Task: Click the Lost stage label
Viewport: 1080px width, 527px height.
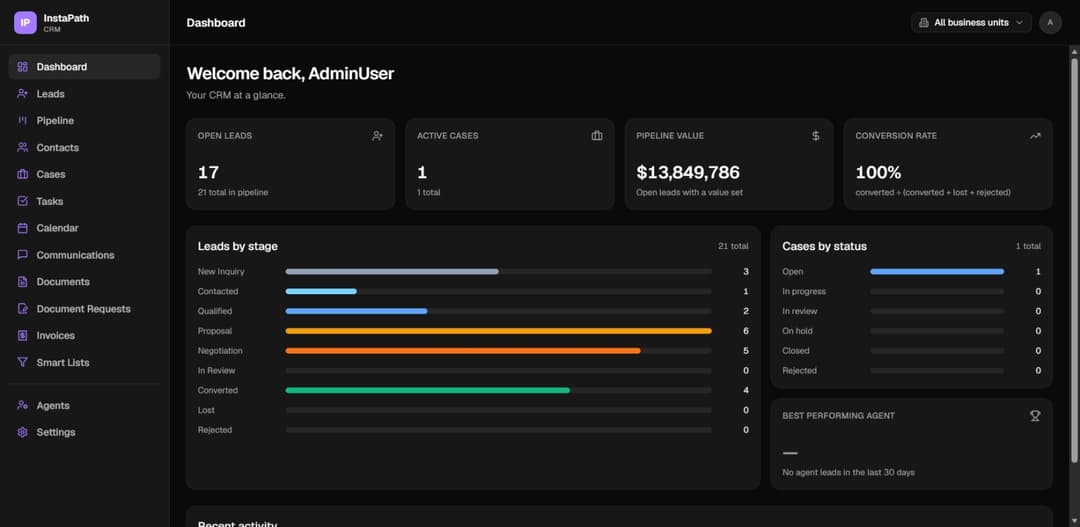Action: (206, 411)
